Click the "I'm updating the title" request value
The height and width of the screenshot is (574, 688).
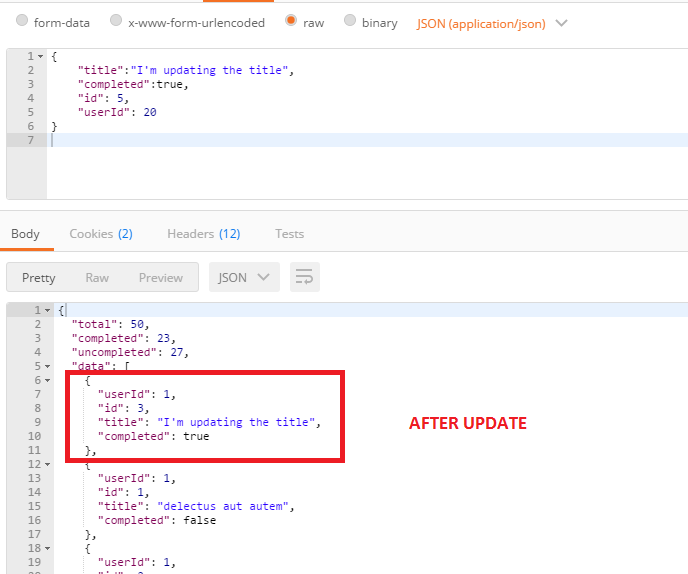[x=209, y=70]
